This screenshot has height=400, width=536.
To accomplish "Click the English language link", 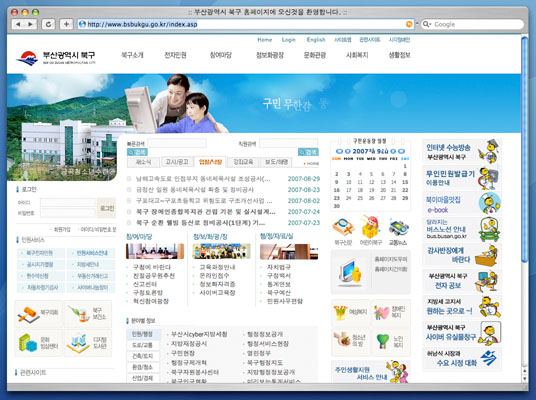I will (x=316, y=40).
